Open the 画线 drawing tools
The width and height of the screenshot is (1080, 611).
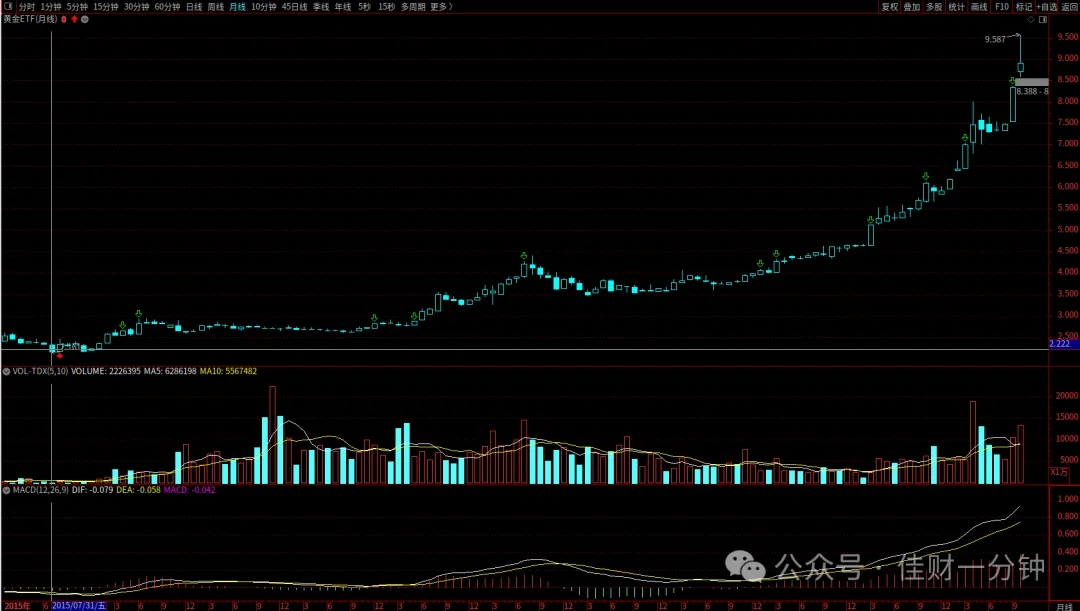(979, 7)
